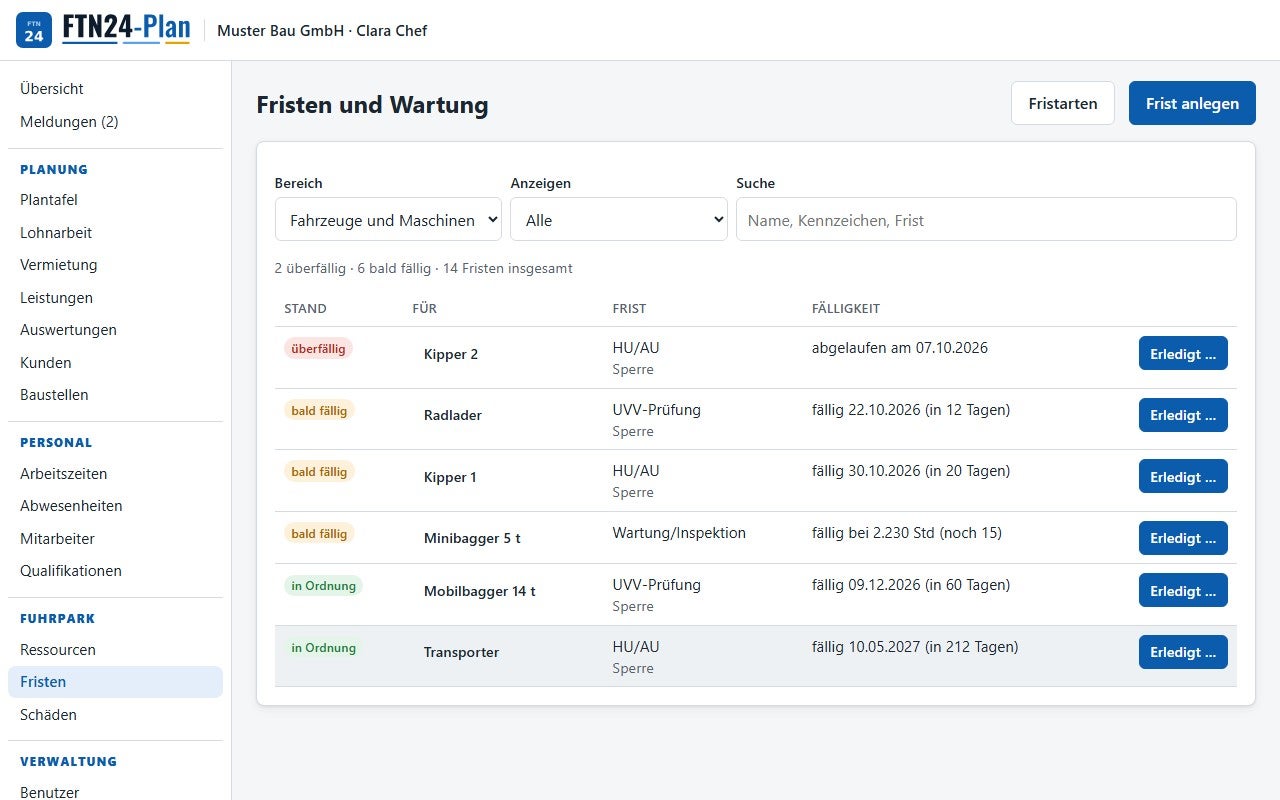Image resolution: width=1280 pixels, height=800 pixels.
Task: Open Plantafel in sidebar
Action: tap(115, 200)
